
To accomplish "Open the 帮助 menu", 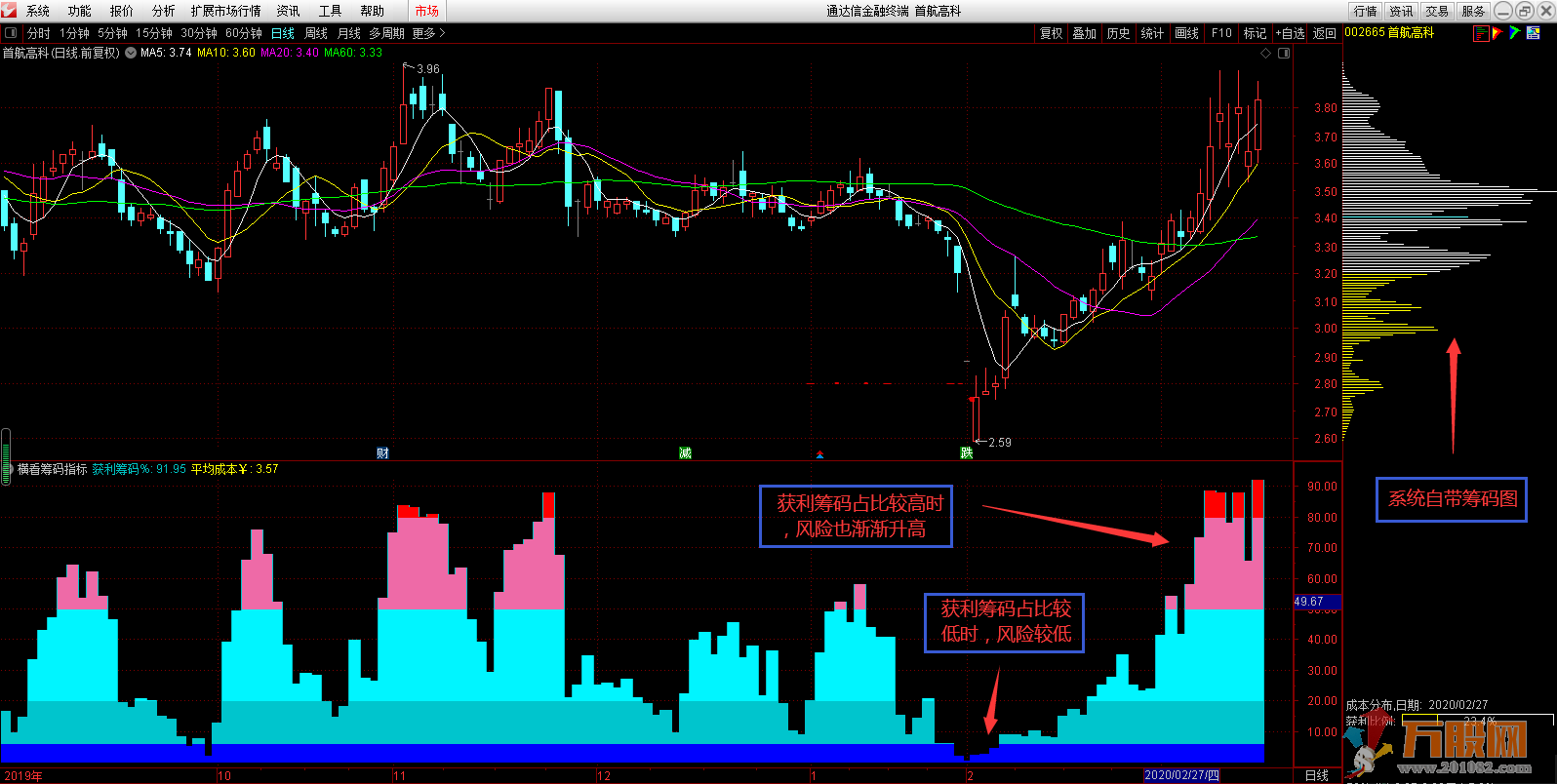I will 372,11.
